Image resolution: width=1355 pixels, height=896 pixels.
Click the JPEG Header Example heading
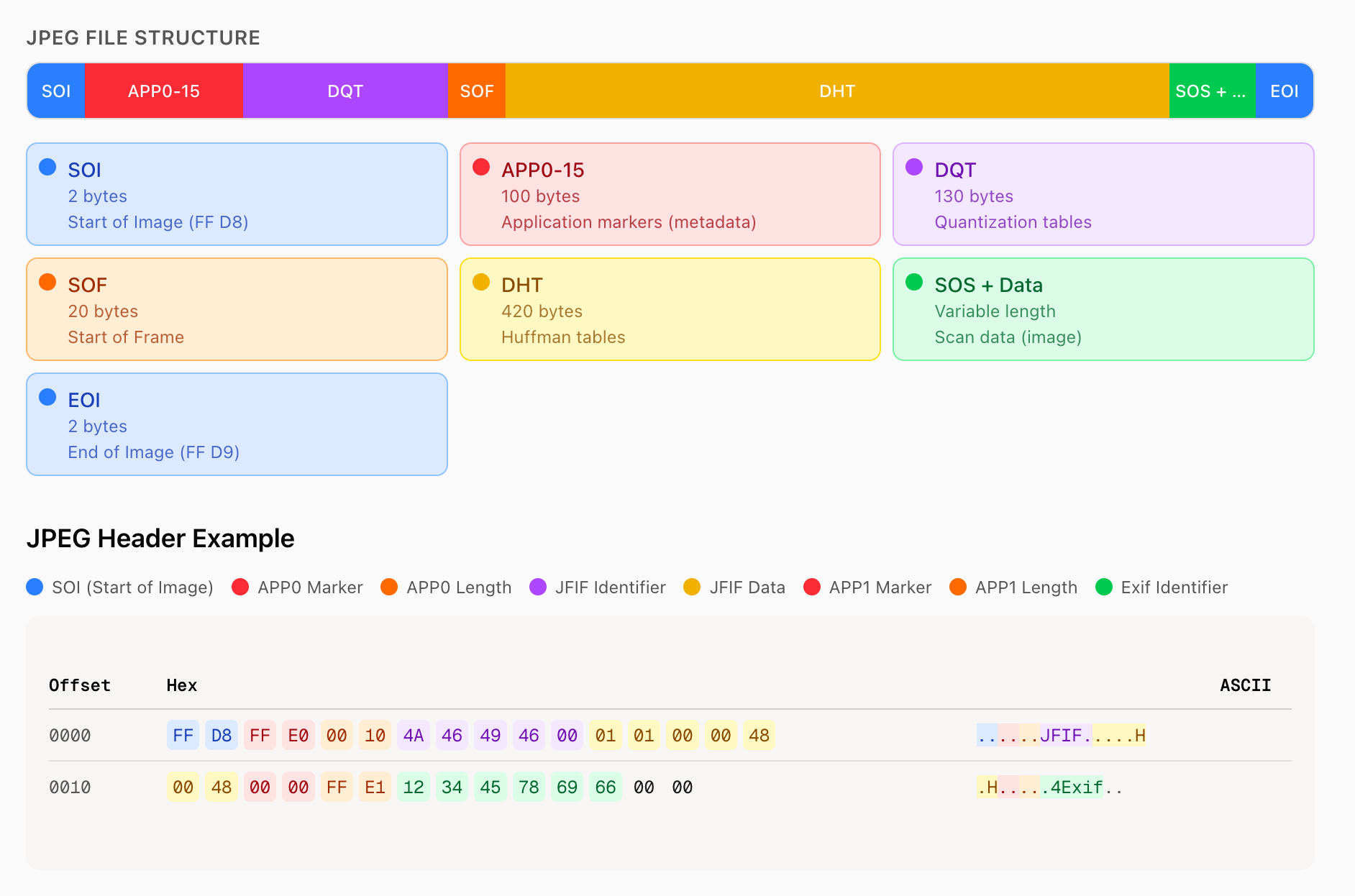click(161, 538)
